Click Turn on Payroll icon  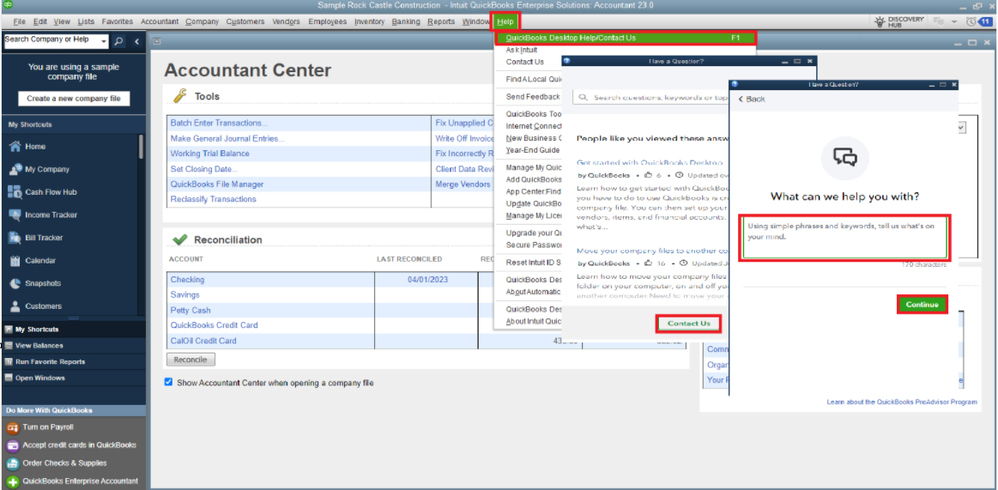pyautogui.click(x=12, y=427)
